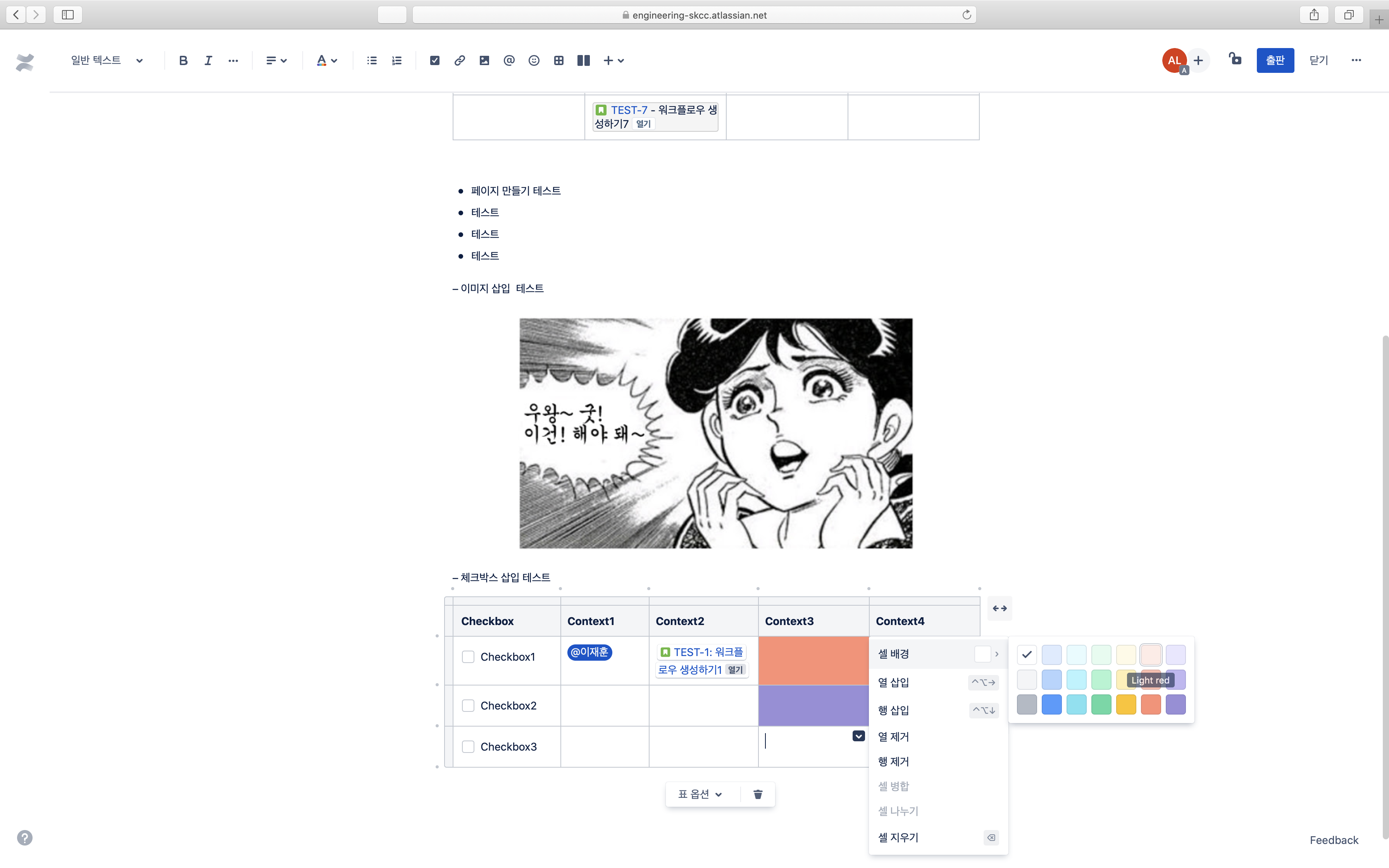
Task: Open the emoji picker
Action: (x=534, y=60)
